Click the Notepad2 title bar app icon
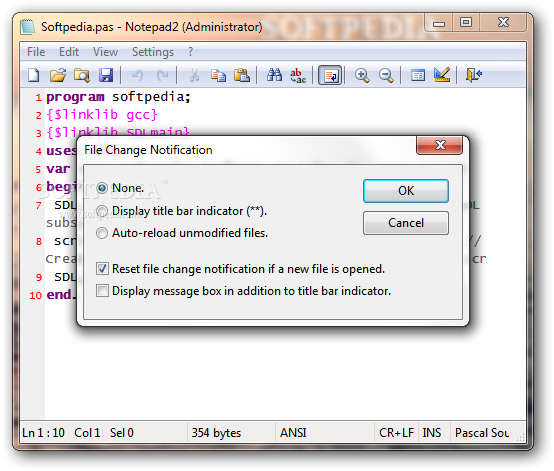The image size is (554, 471). [x=28, y=27]
